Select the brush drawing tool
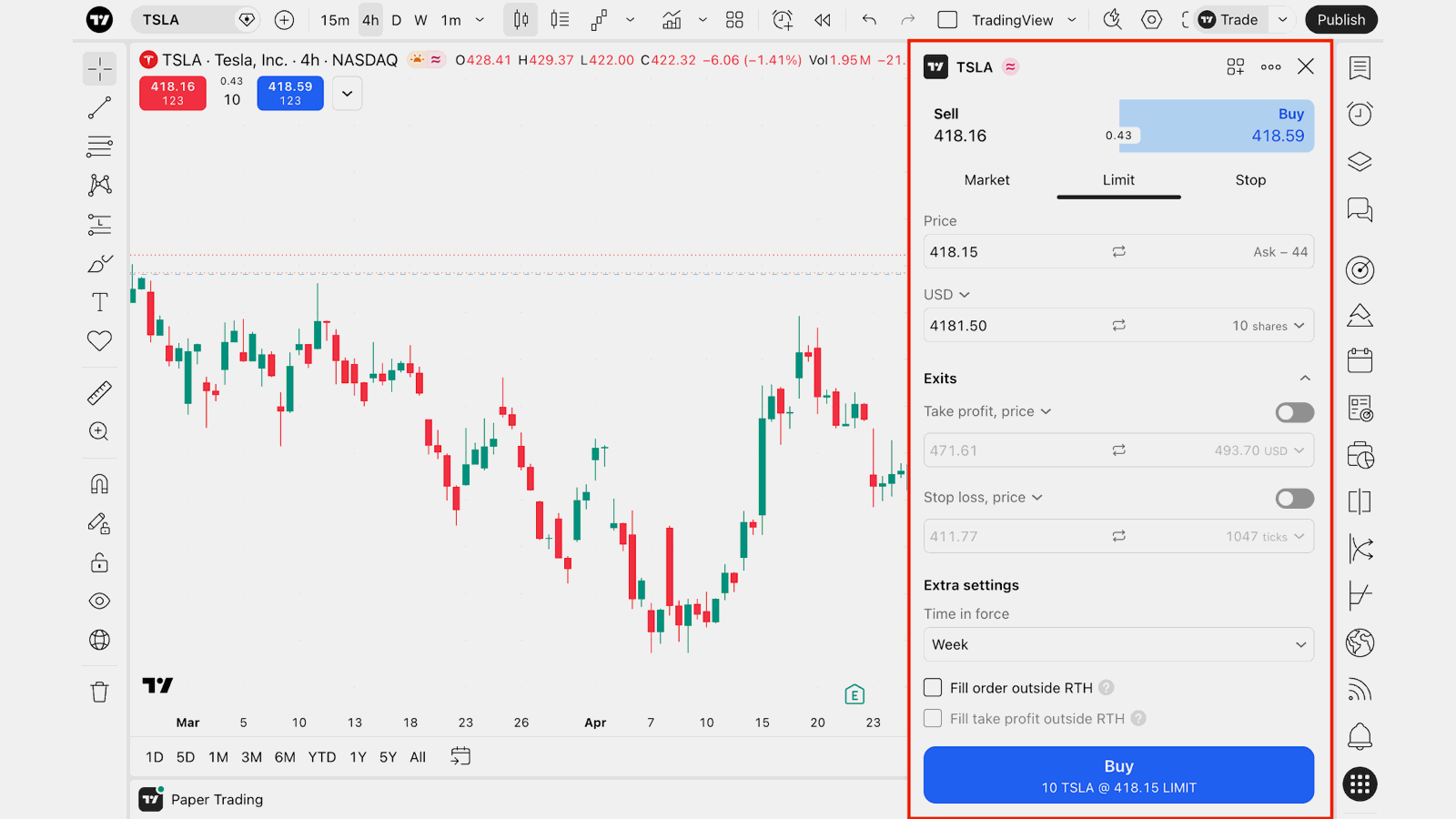 click(x=100, y=264)
